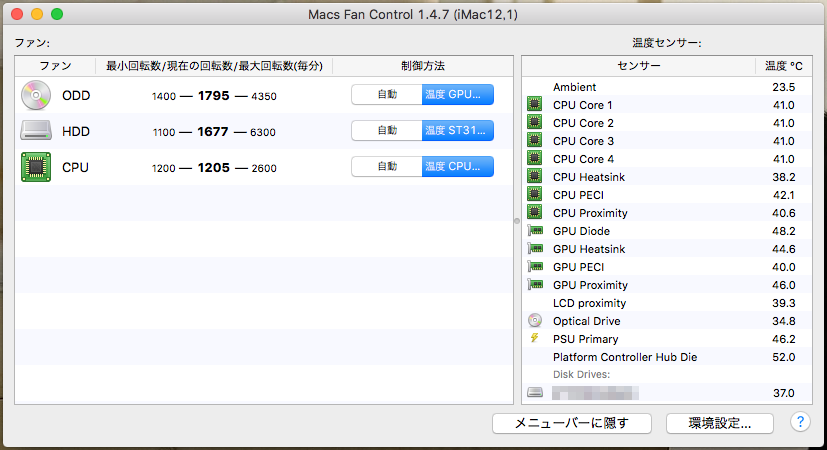
Task: Click the green zoom window button
Action: (57, 14)
